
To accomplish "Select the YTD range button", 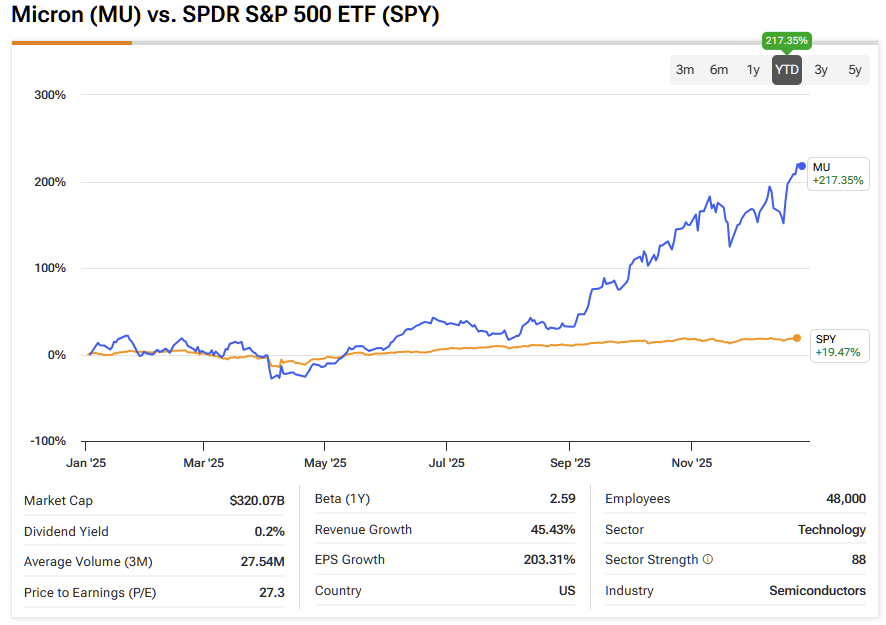I will pyautogui.click(x=787, y=70).
